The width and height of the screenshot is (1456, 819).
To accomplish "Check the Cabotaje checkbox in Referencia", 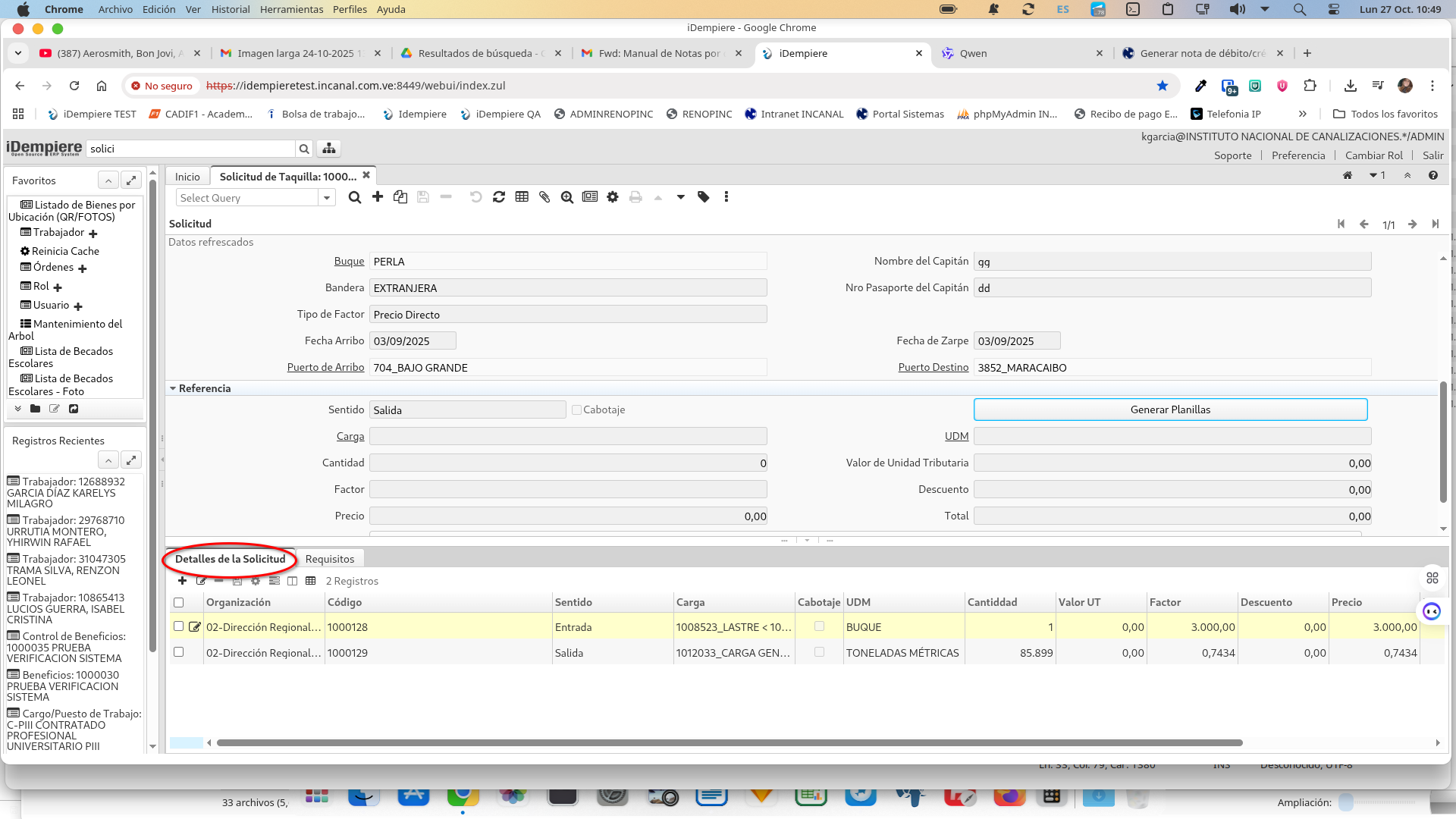I will [x=576, y=410].
